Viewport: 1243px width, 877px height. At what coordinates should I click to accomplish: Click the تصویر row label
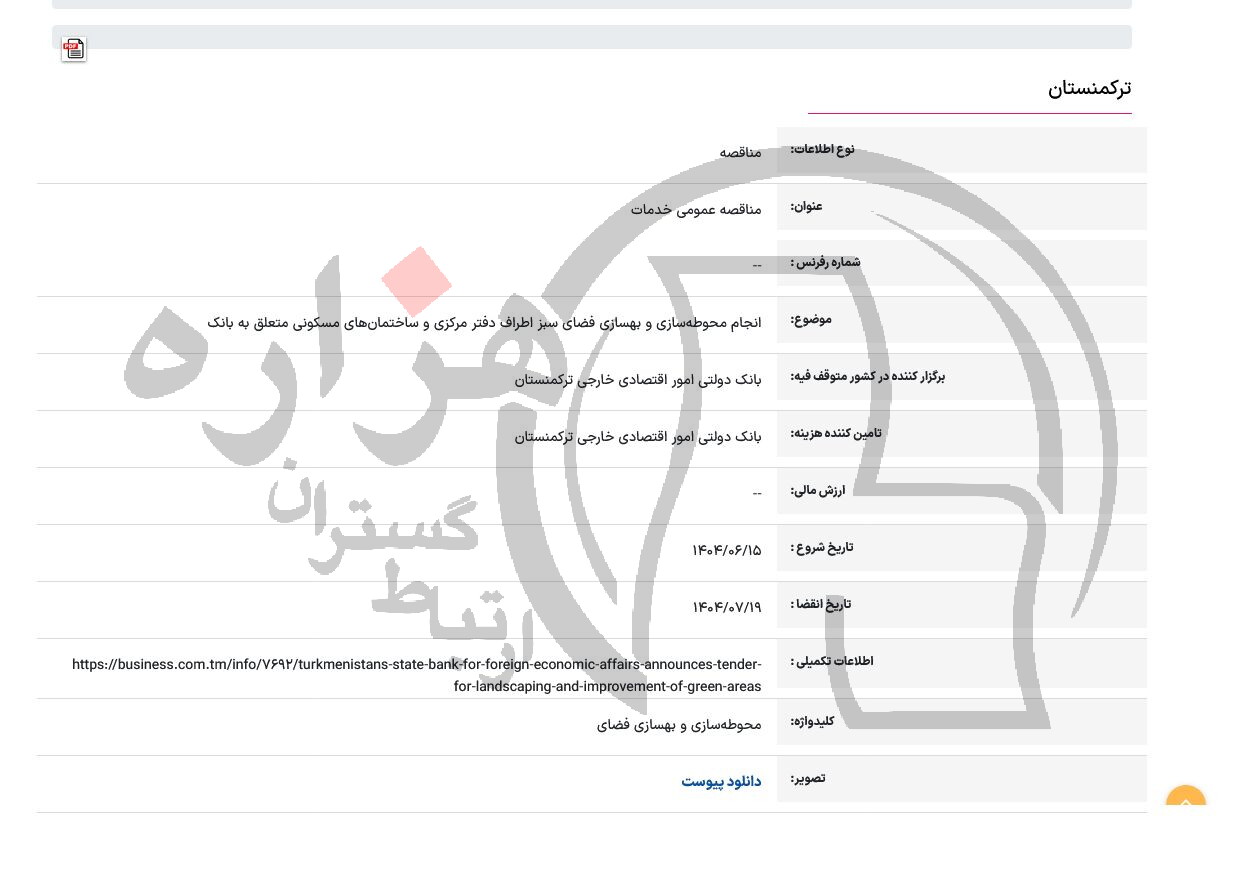[807, 778]
